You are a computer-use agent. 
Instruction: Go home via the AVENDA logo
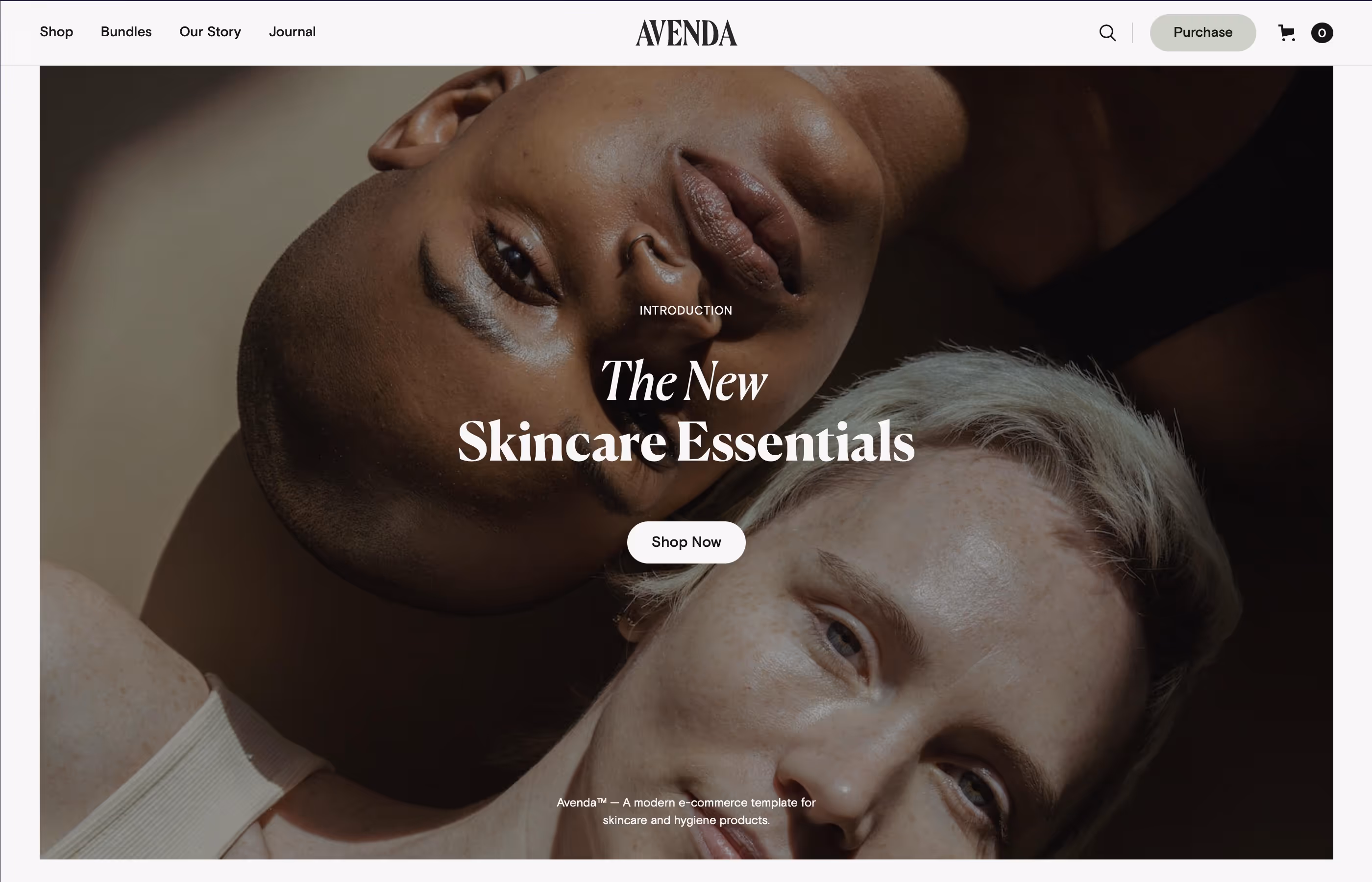click(686, 33)
